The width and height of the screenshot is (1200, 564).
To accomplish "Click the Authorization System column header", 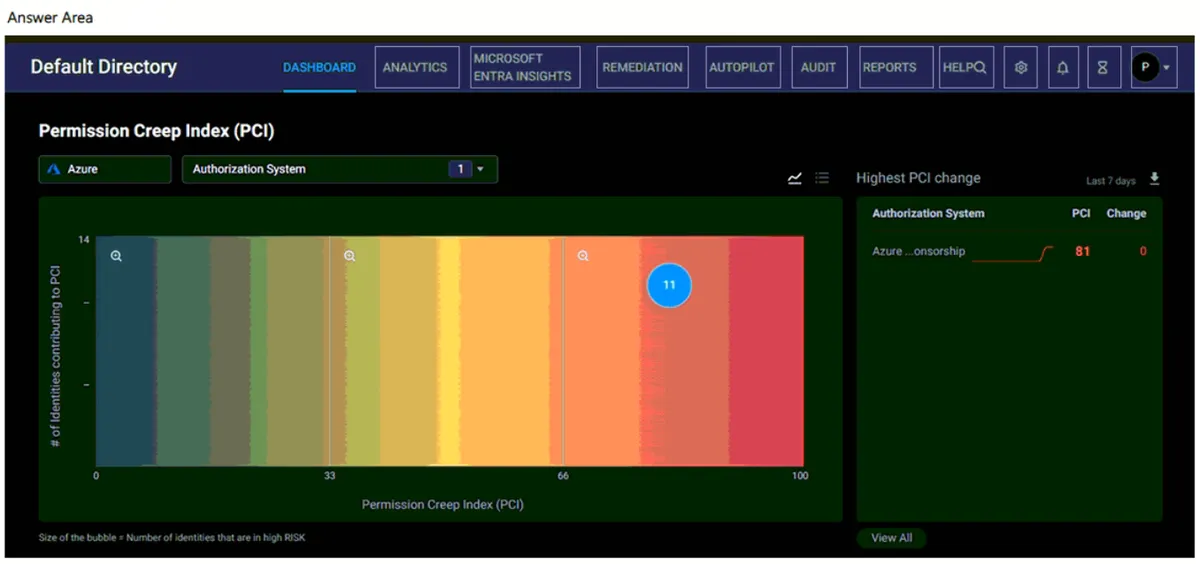I will pyautogui.click(x=928, y=213).
